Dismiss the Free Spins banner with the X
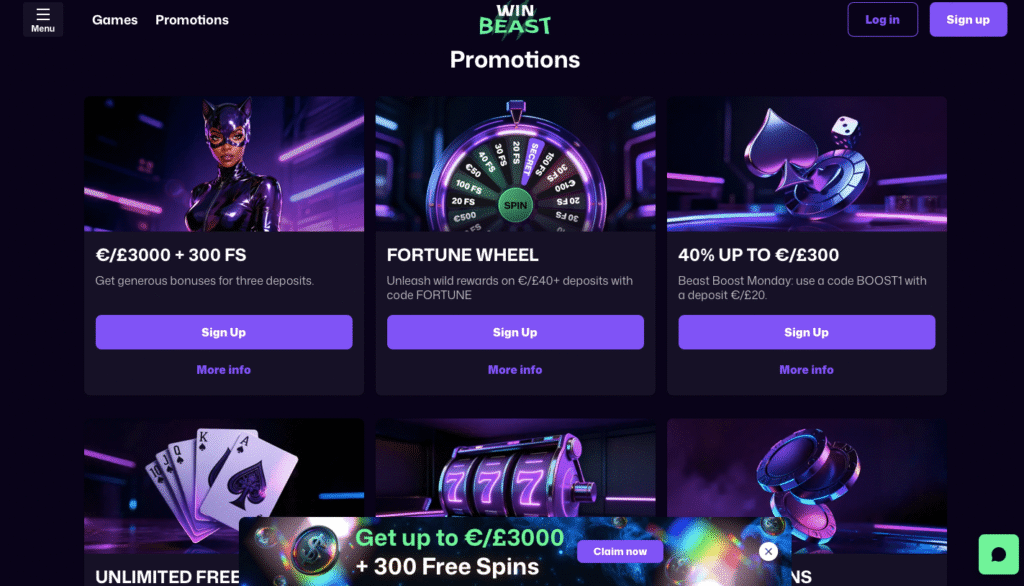Image resolution: width=1024 pixels, height=586 pixels. point(768,551)
